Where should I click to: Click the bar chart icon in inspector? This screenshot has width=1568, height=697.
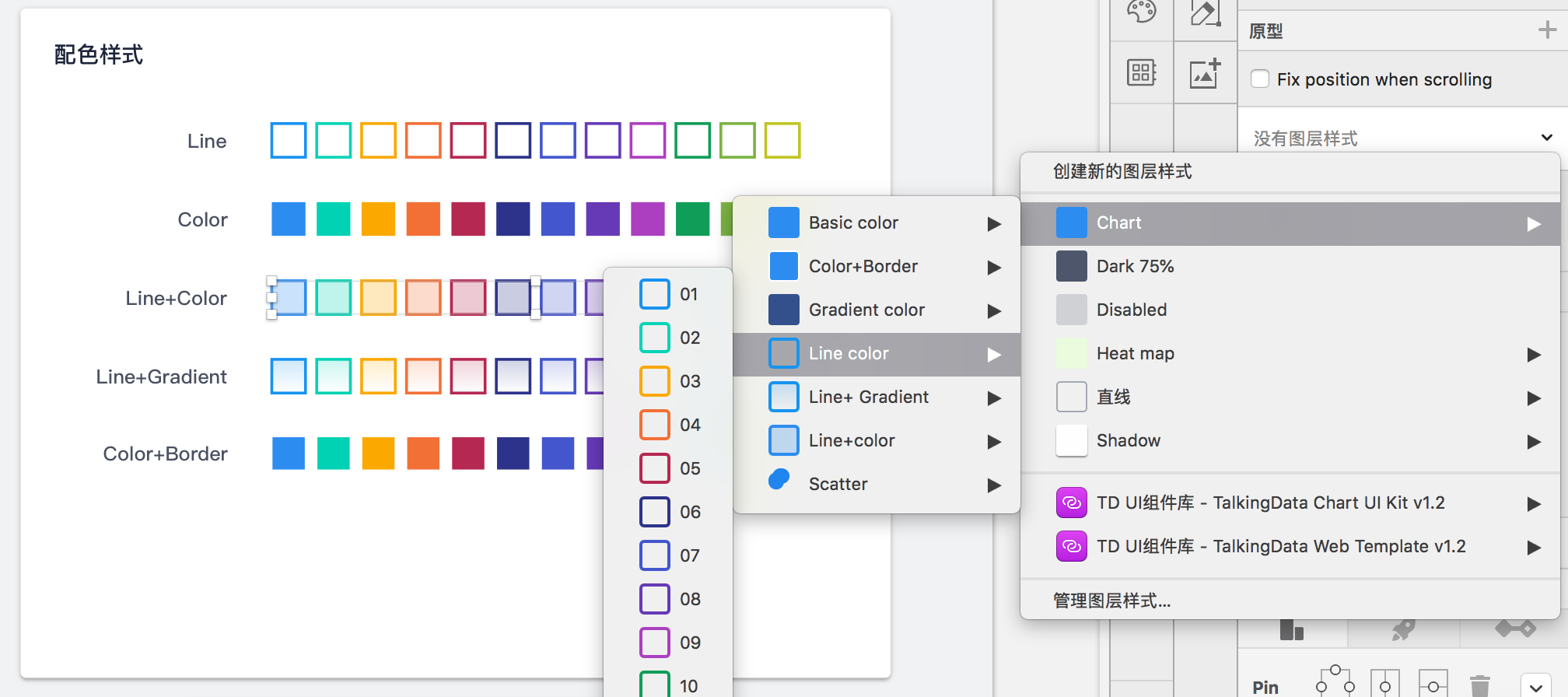coord(1291,629)
